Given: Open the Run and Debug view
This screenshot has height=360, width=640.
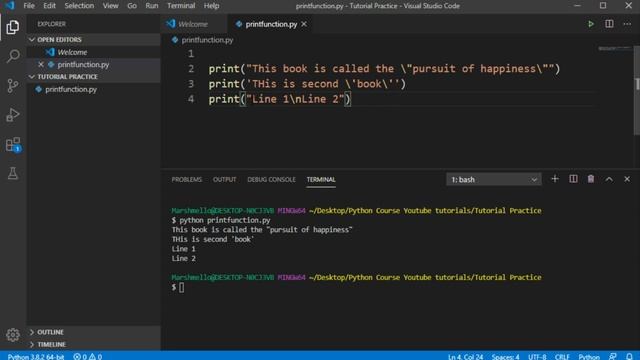Looking at the screenshot, I should click(13, 115).
